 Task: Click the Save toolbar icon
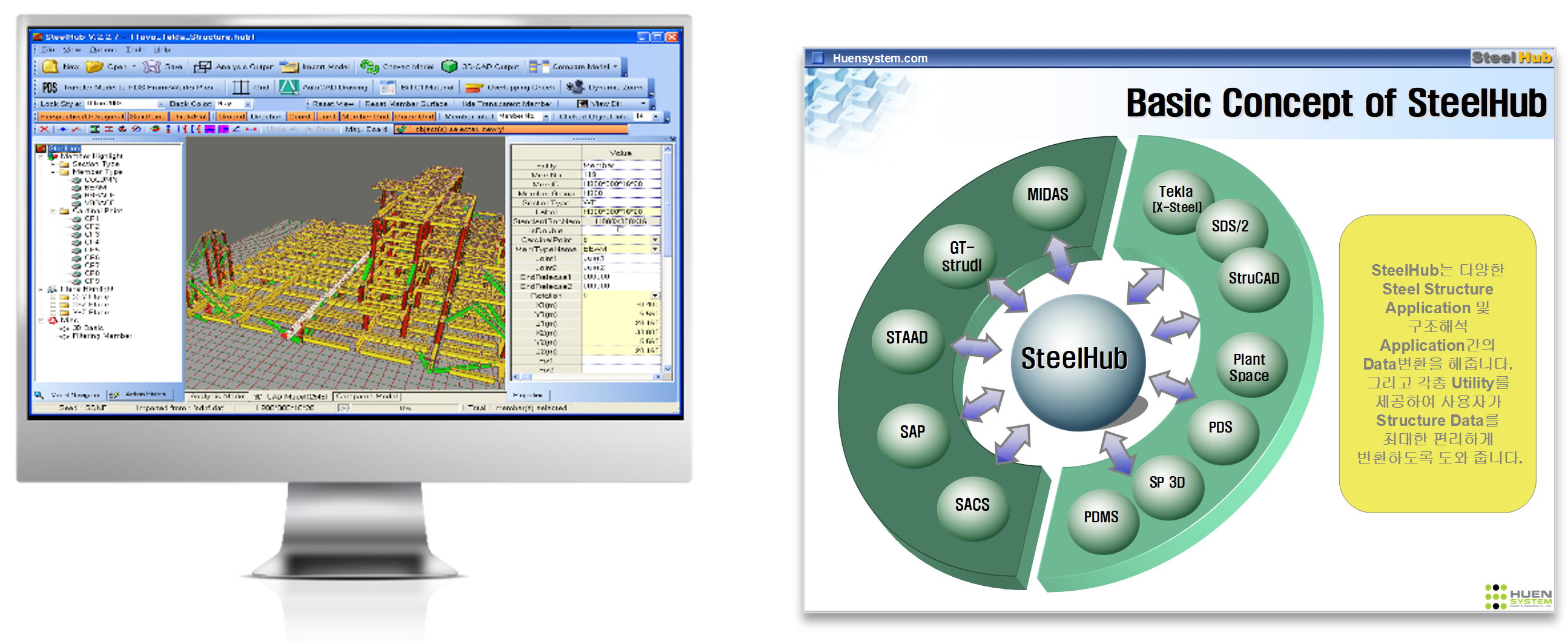tap(151, 66)
